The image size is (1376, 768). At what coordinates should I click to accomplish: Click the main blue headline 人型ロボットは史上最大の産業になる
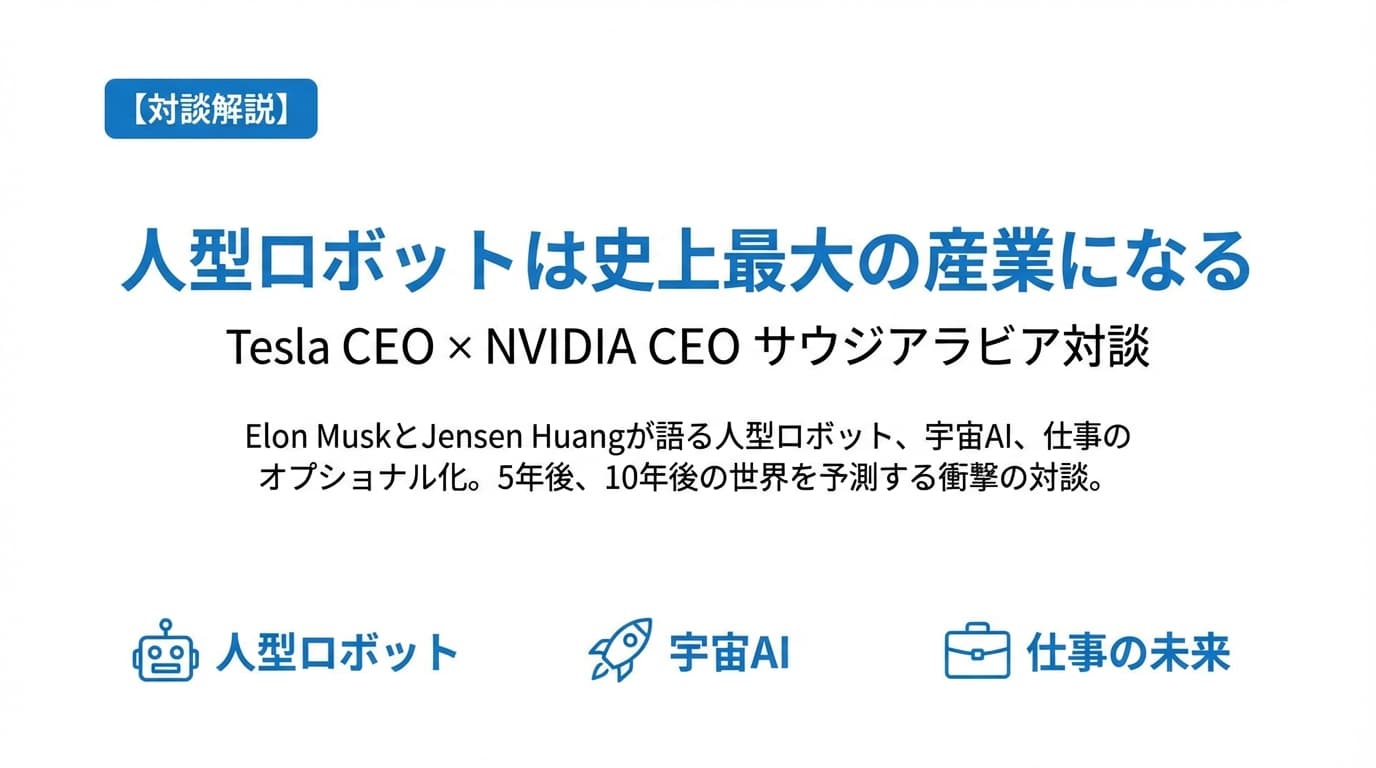coord(686,262)
